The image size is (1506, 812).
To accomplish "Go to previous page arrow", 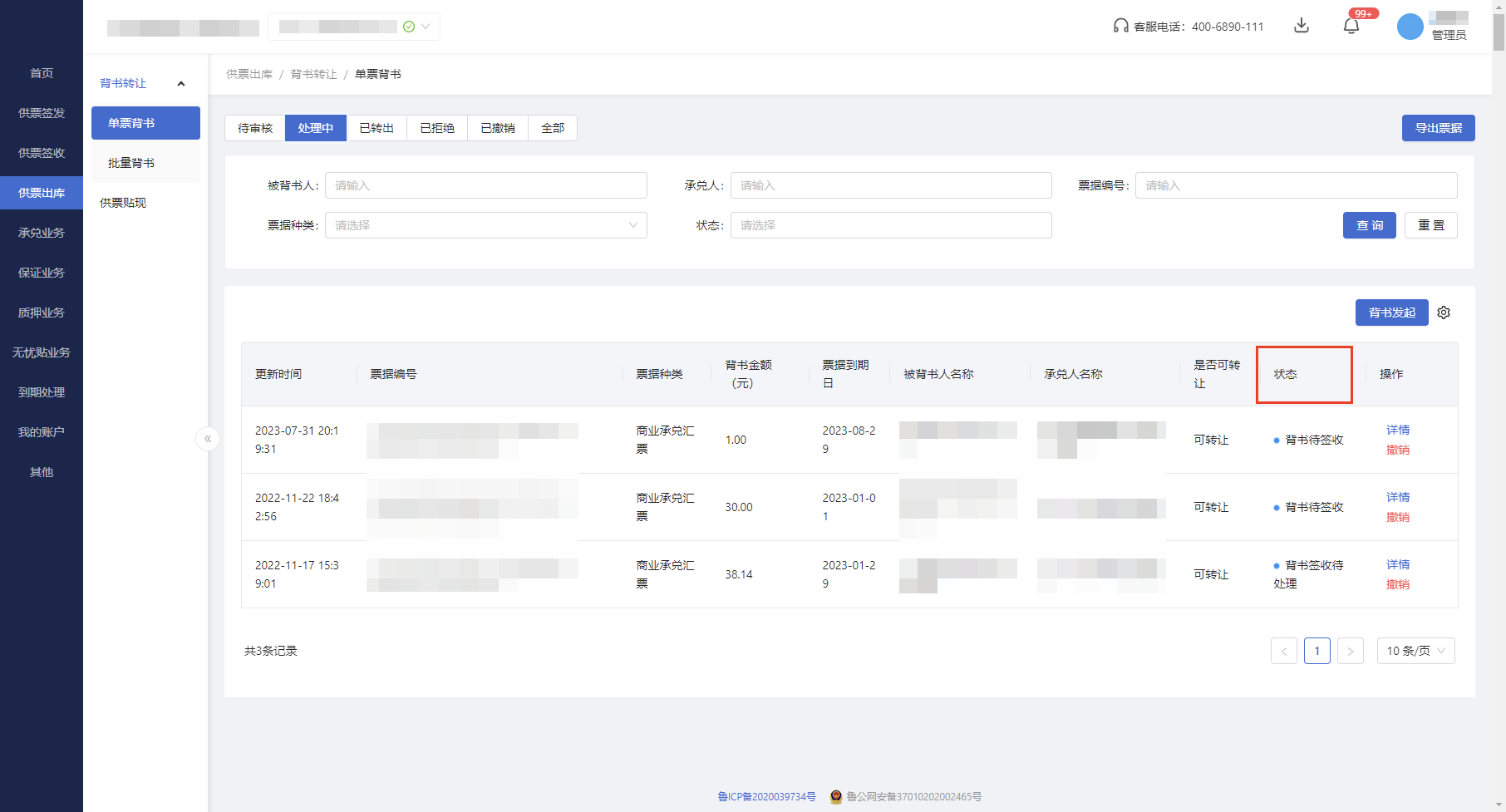I will point(1283,651).
